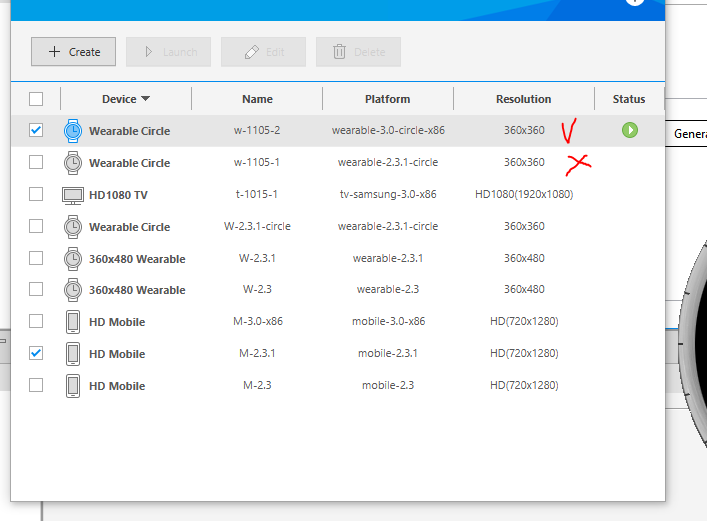This screenshot has height=521, width=707.
Task: Click the watch icon in the w-1105-1 row
Action: coord(73,162)
